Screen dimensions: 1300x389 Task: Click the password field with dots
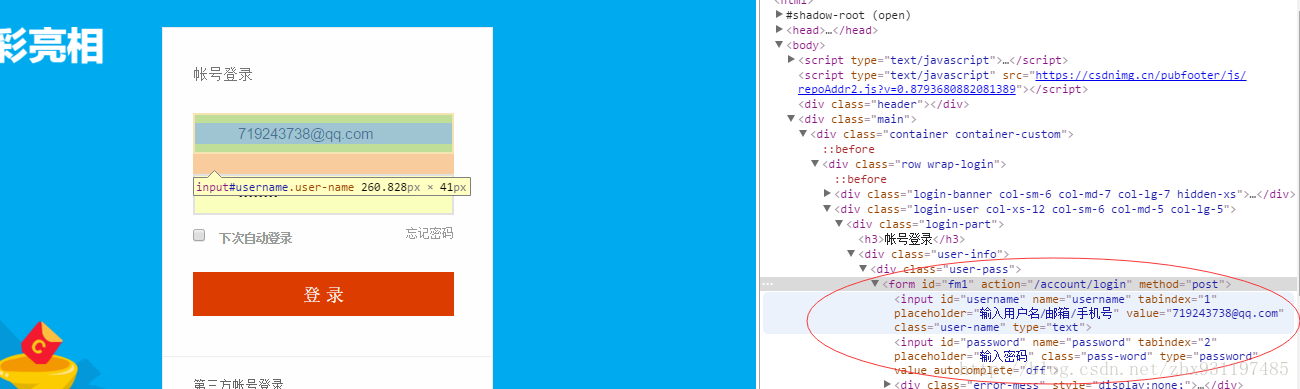323,195
